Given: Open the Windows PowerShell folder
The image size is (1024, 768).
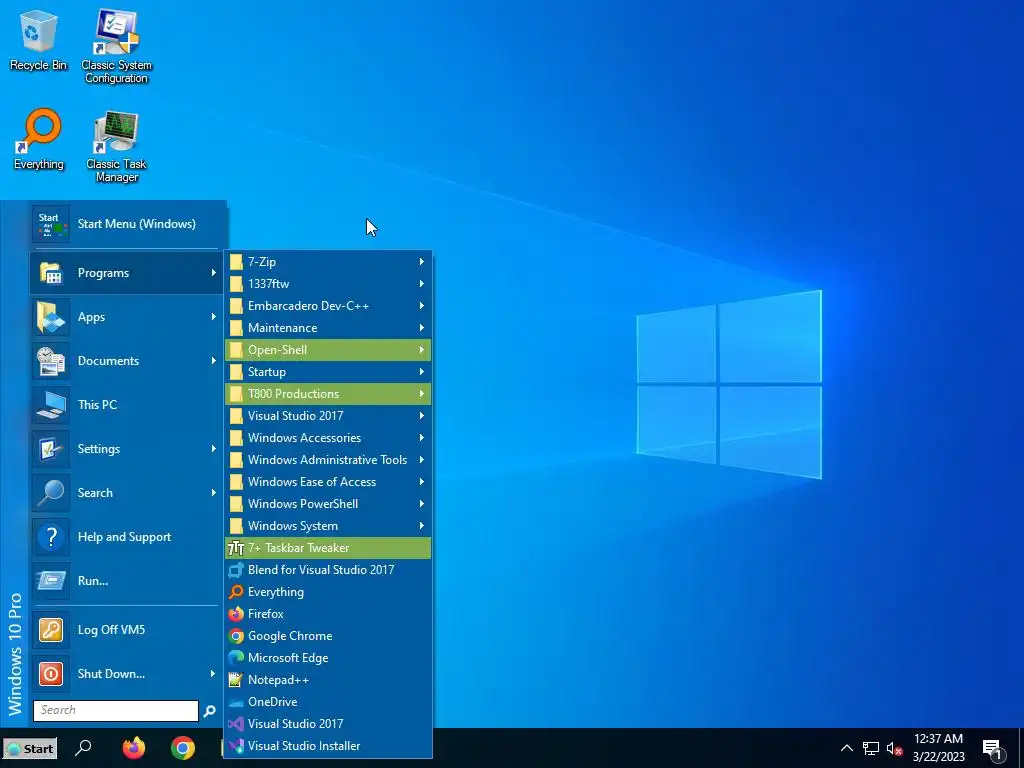Looking at the screenshot, I should click(328, 504).
